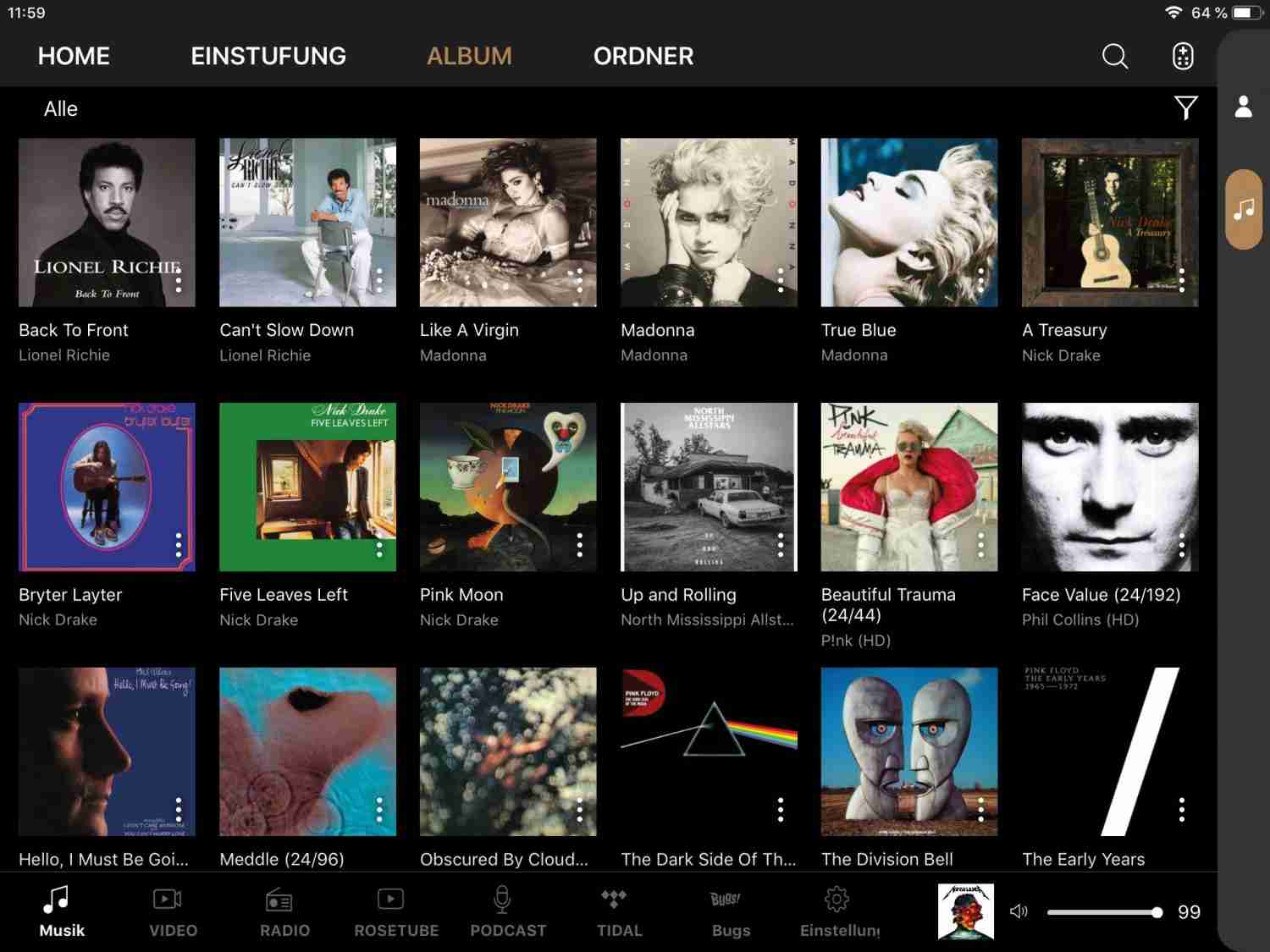Open the Pink Moon album cover
Image resolution: width=1270 pixels, height=952 pixels.
(x=508, y=487)
